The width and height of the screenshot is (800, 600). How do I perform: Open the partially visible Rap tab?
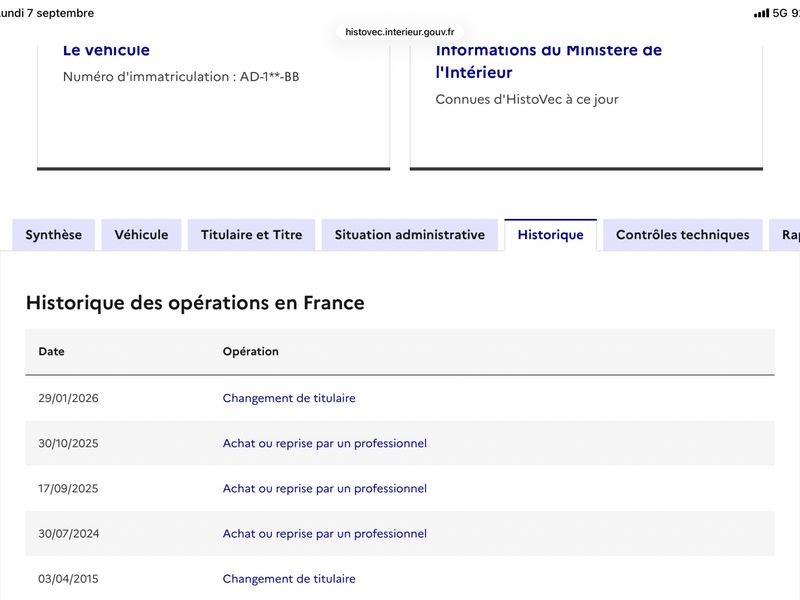tap(785, 235)
